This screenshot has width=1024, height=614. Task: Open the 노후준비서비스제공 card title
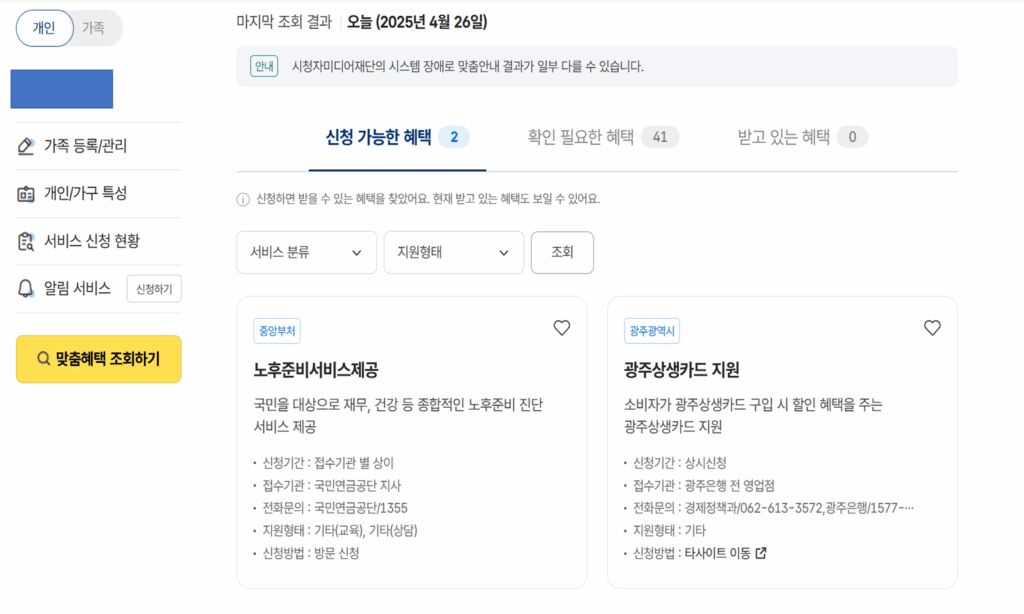coord(316,370)
